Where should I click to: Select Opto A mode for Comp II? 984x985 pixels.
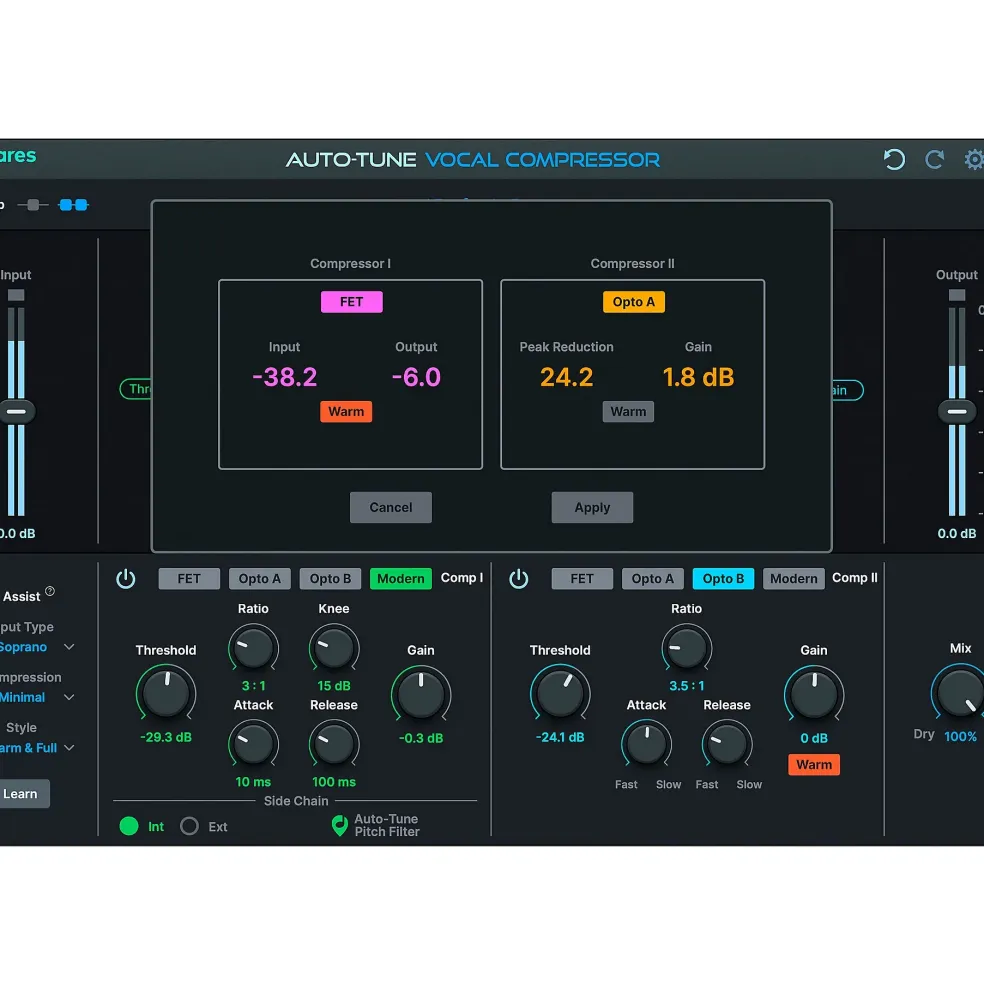tap(652, 579)
